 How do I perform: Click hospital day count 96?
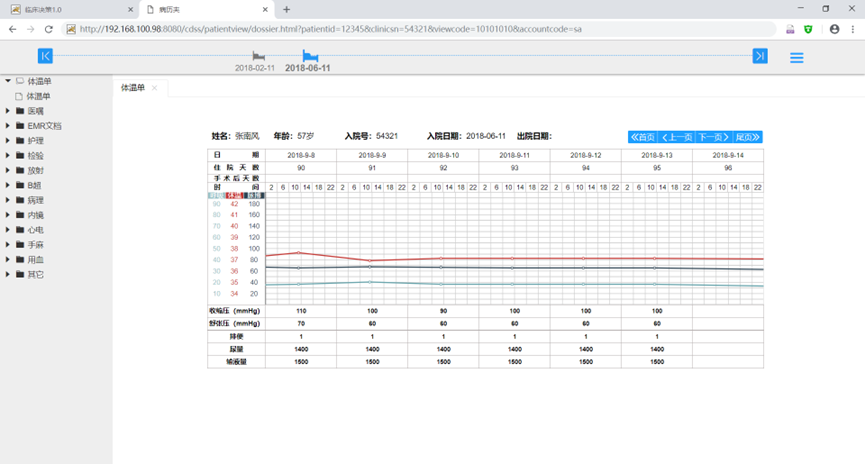(728, 168)
